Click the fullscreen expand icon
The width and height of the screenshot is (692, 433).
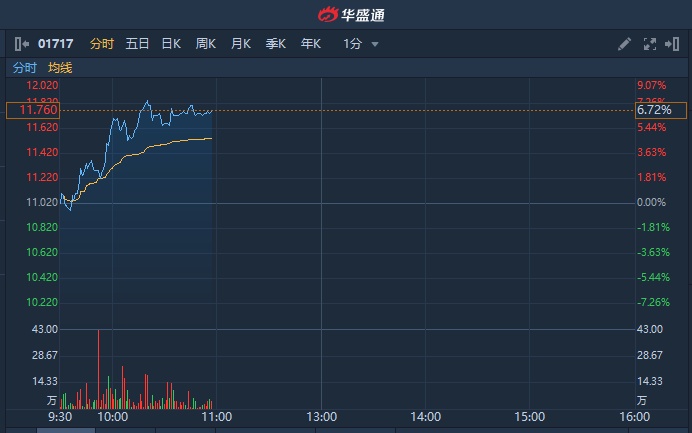pyautogui.click(x=649, y=44)
